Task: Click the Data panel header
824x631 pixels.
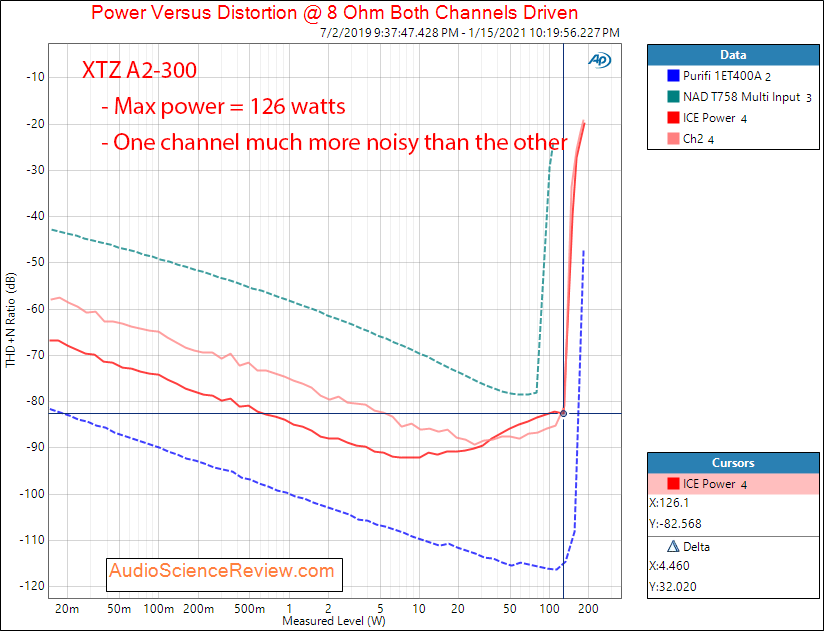Action: click(733, 55)
